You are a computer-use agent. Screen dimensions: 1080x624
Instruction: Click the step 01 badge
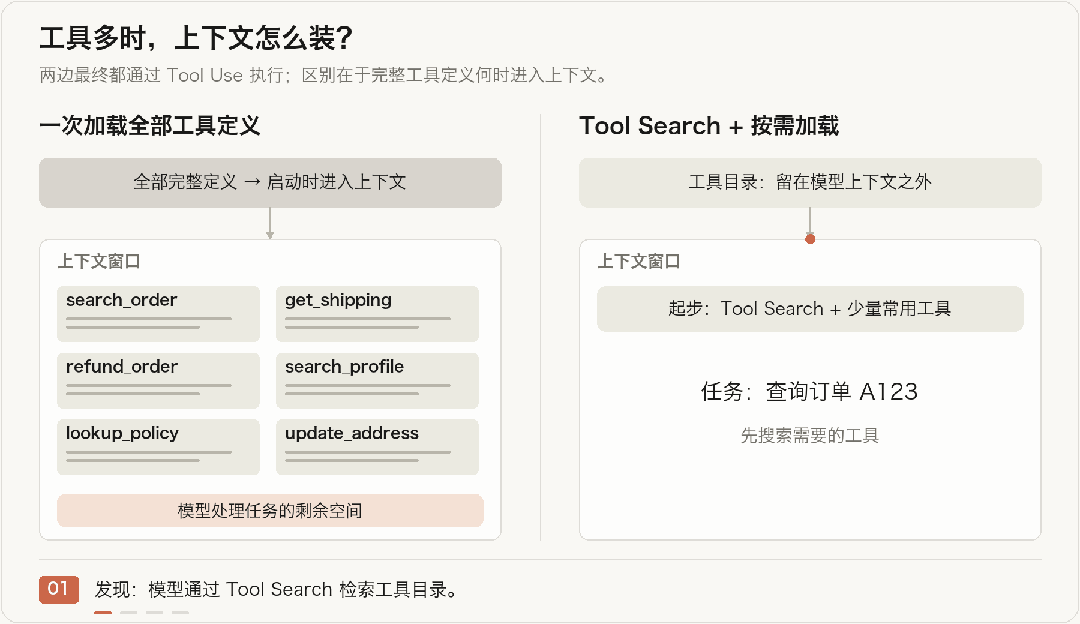click(x=59, y=590)
